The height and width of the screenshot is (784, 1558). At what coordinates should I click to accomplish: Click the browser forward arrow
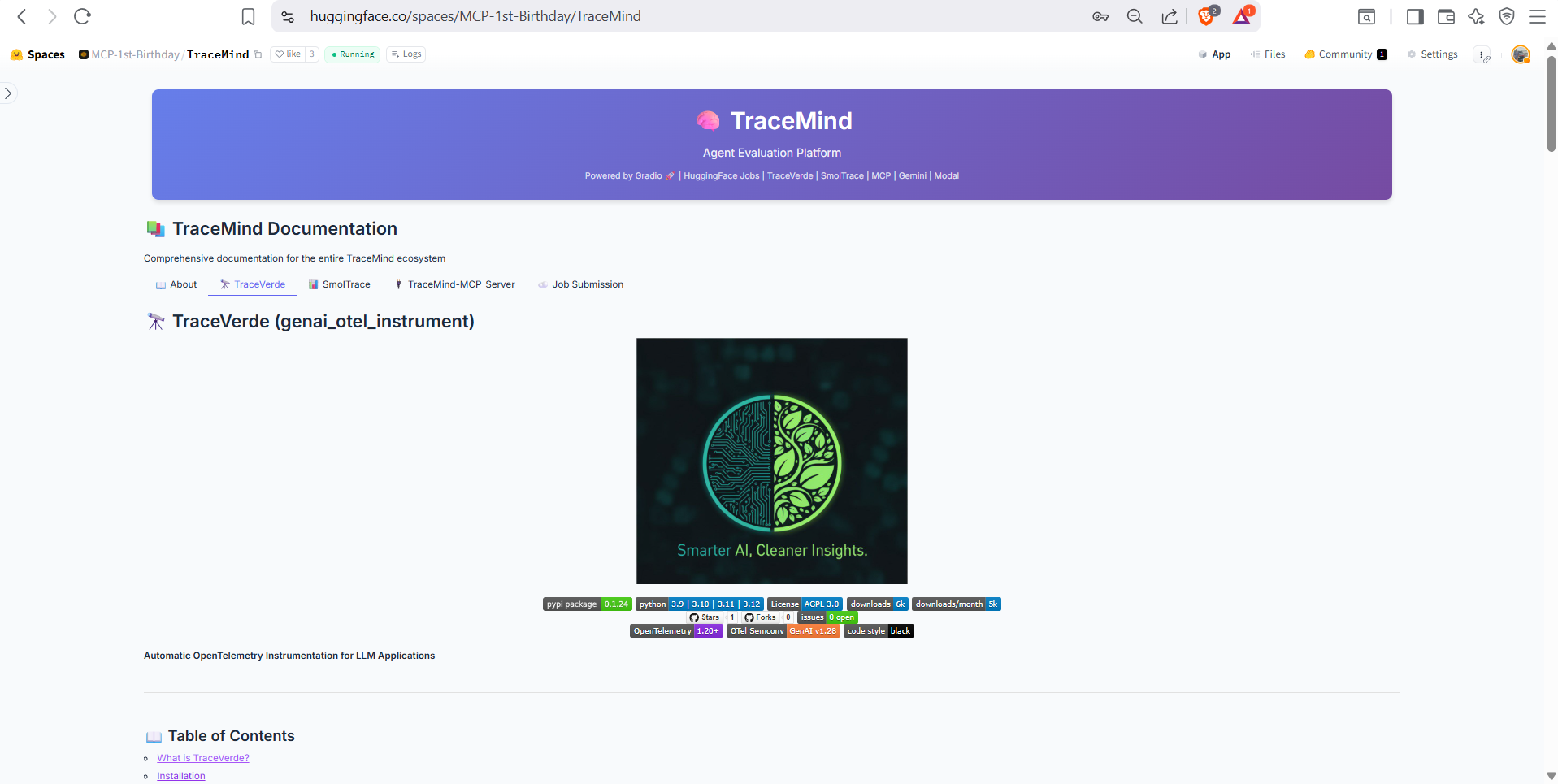click(52, 16)
